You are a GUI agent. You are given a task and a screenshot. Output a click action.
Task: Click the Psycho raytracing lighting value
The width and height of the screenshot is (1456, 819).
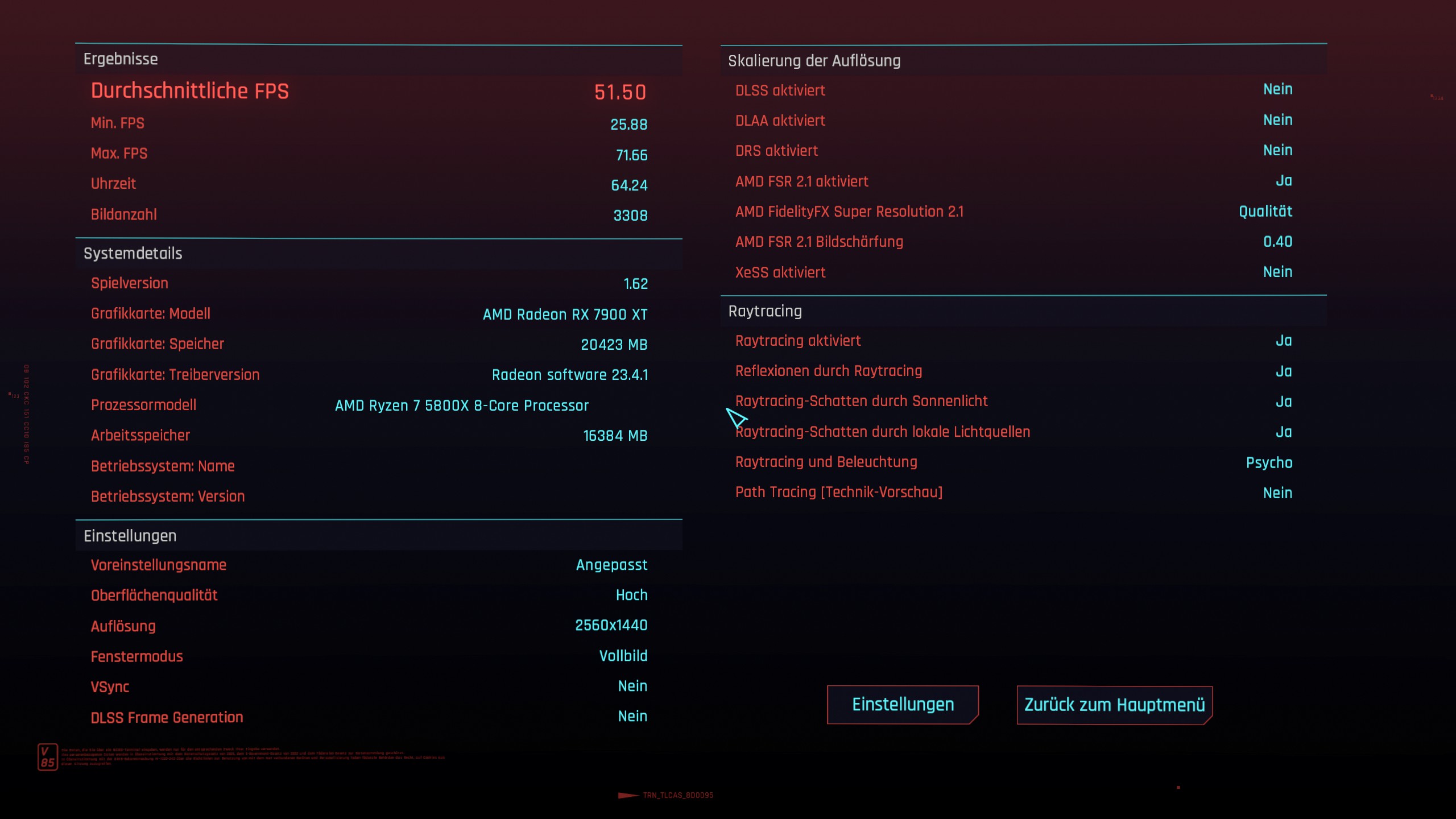click(1269, 462)
